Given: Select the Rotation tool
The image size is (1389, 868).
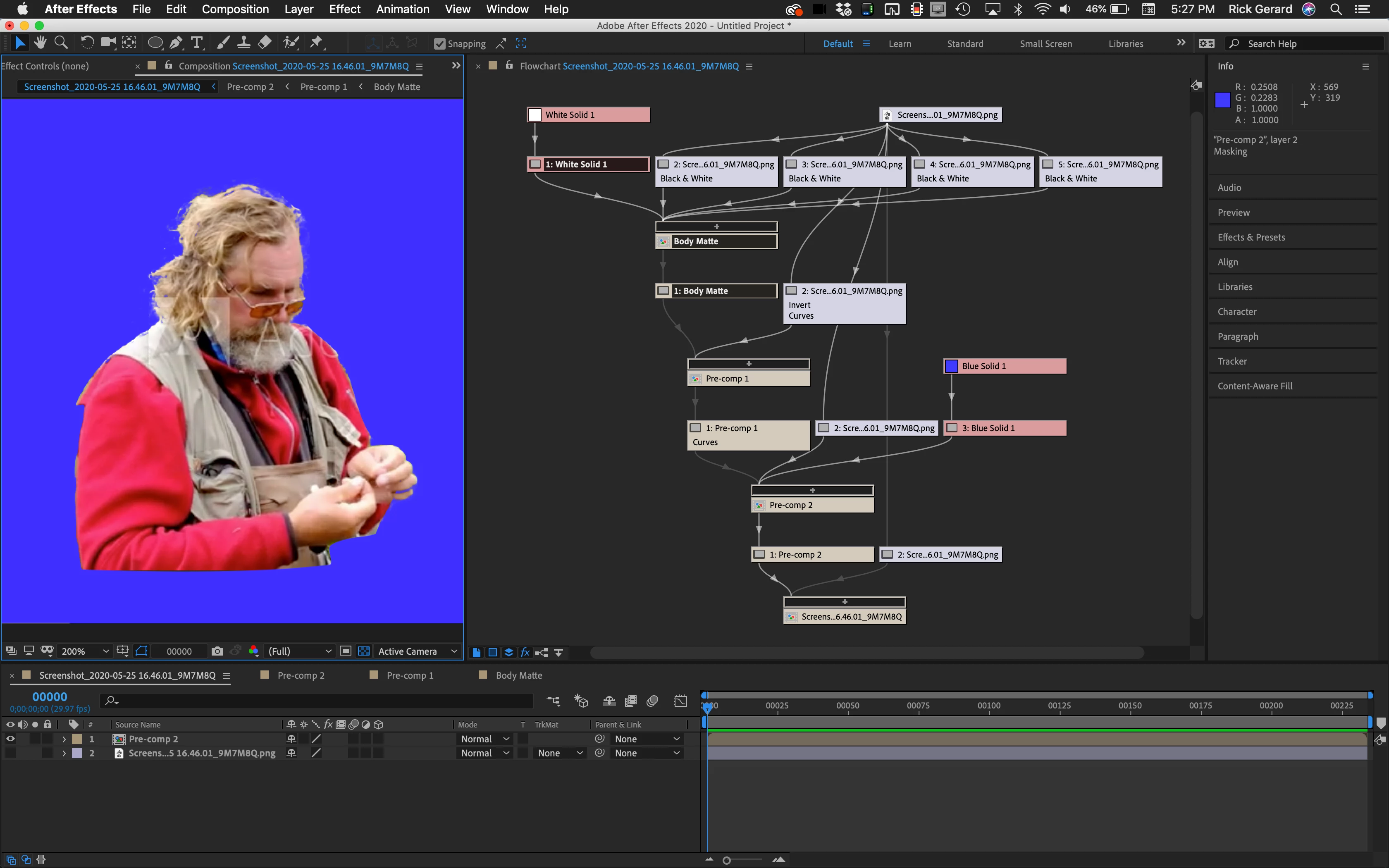Looking at the screenshot, I should (87, 43).
